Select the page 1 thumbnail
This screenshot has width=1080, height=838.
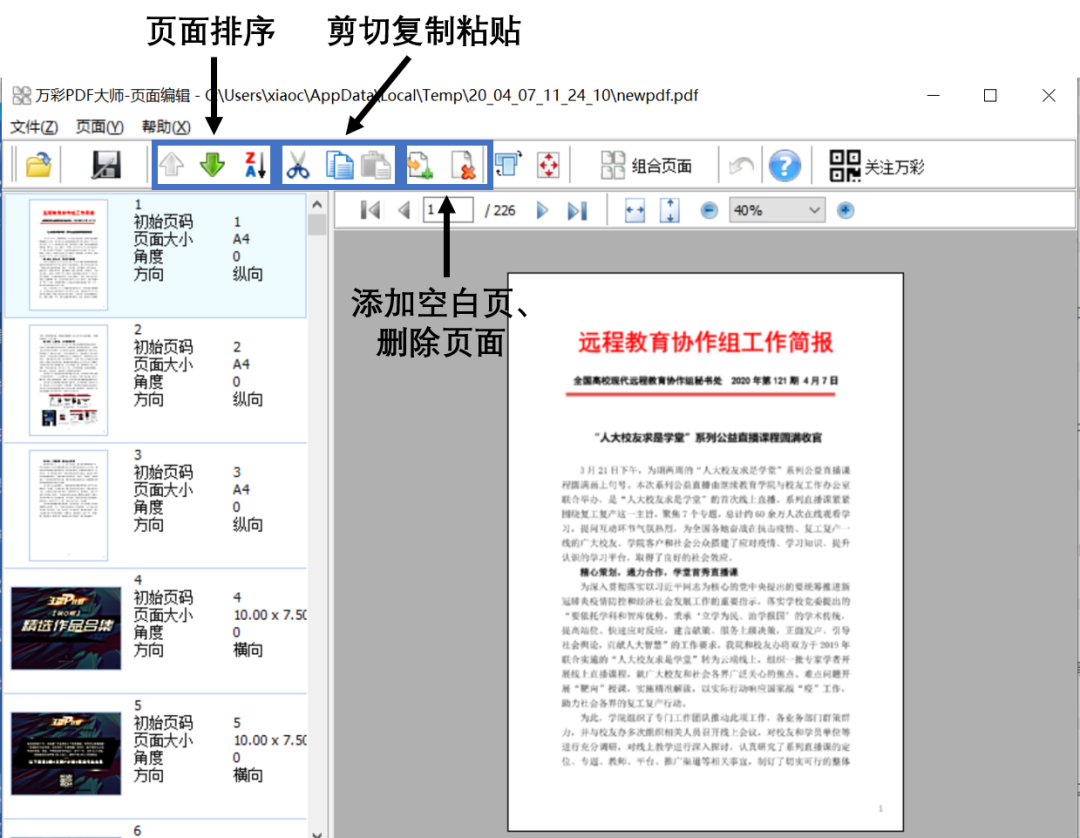pyautogui.click(x=68, y=255)
